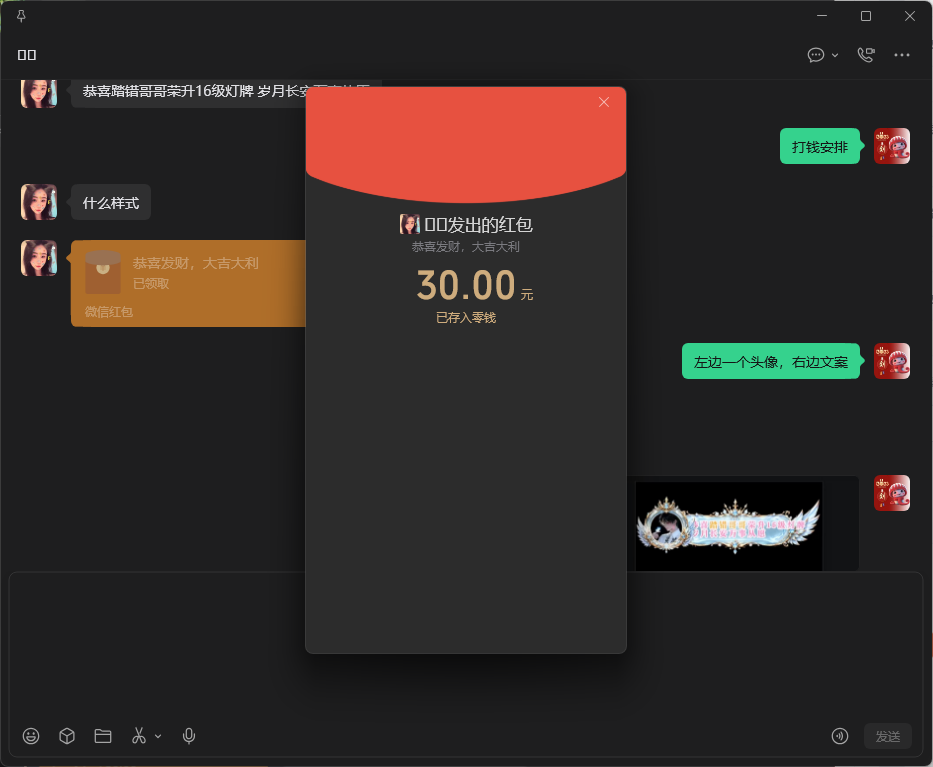Click the avatar beside the 荣升16级灯牌 message
Viewport: 933px width, 767px height.
(x=39, y=93)
